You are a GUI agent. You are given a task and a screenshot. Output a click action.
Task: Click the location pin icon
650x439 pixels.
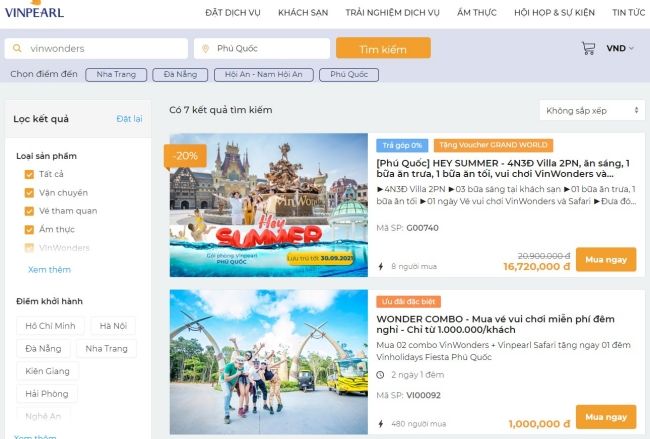coord(205,49)
